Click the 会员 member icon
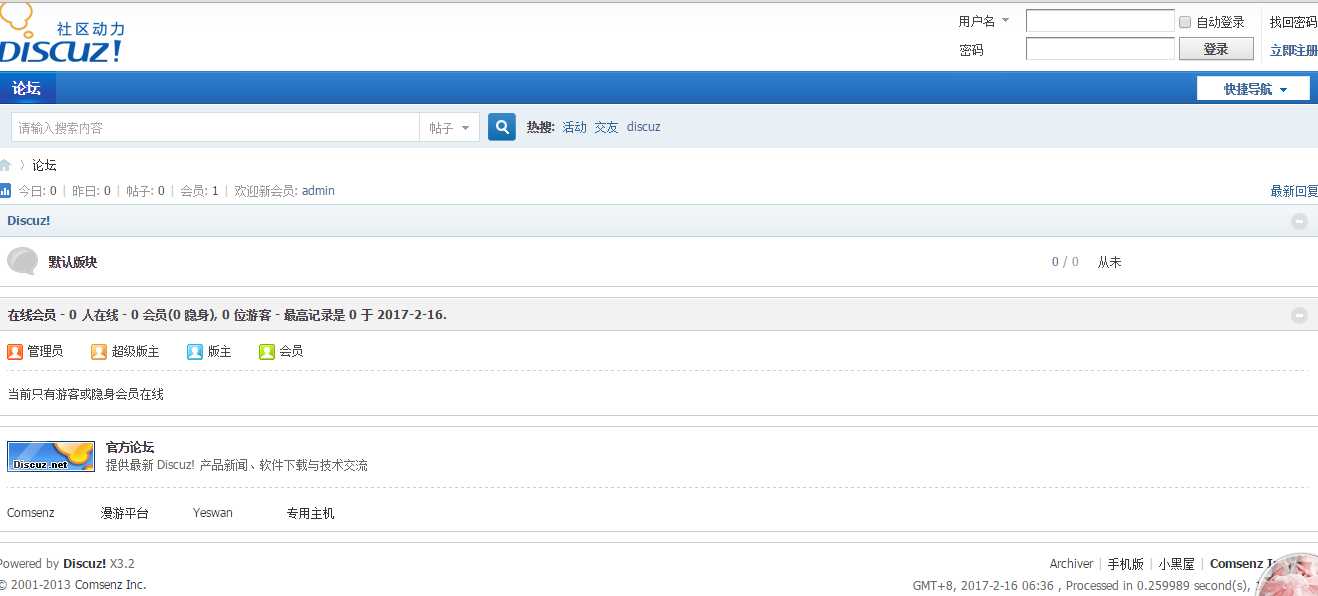Image resolution: width=1318 pixels, height=596 pixels. click(267, 351)
